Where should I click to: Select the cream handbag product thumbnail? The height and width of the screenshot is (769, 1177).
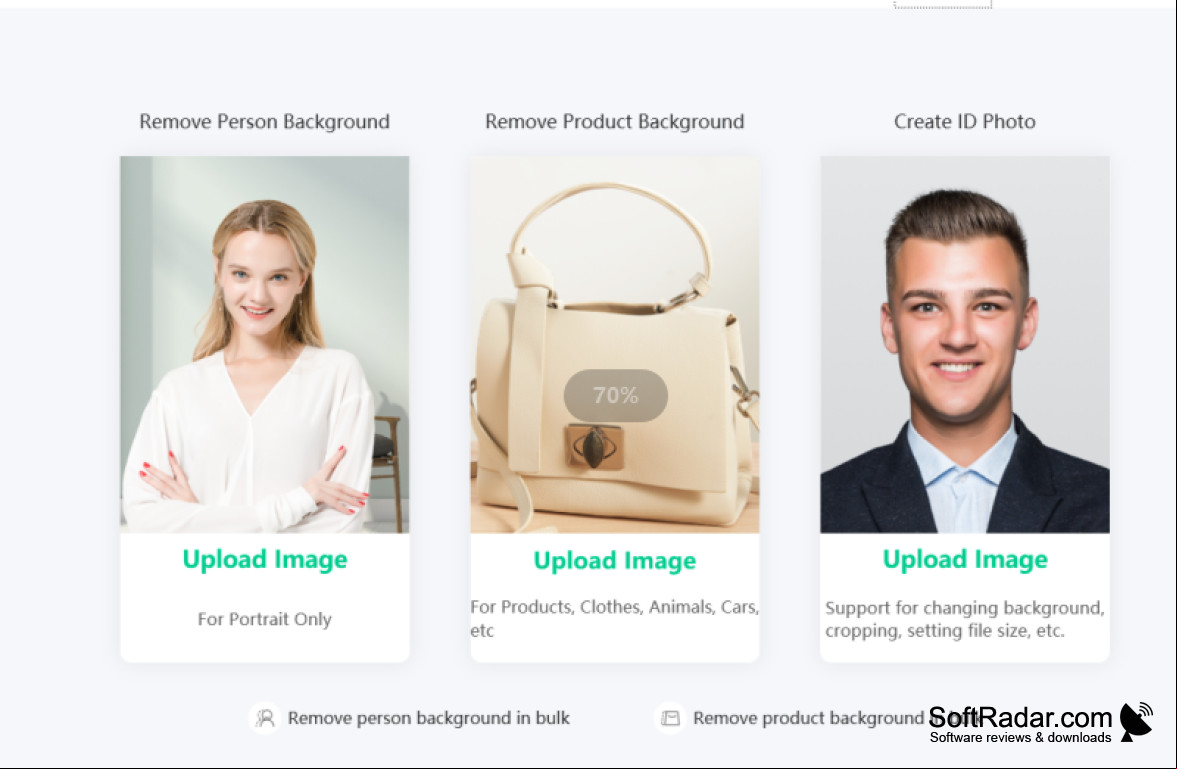pyautogui.click(x=615, y=345)
